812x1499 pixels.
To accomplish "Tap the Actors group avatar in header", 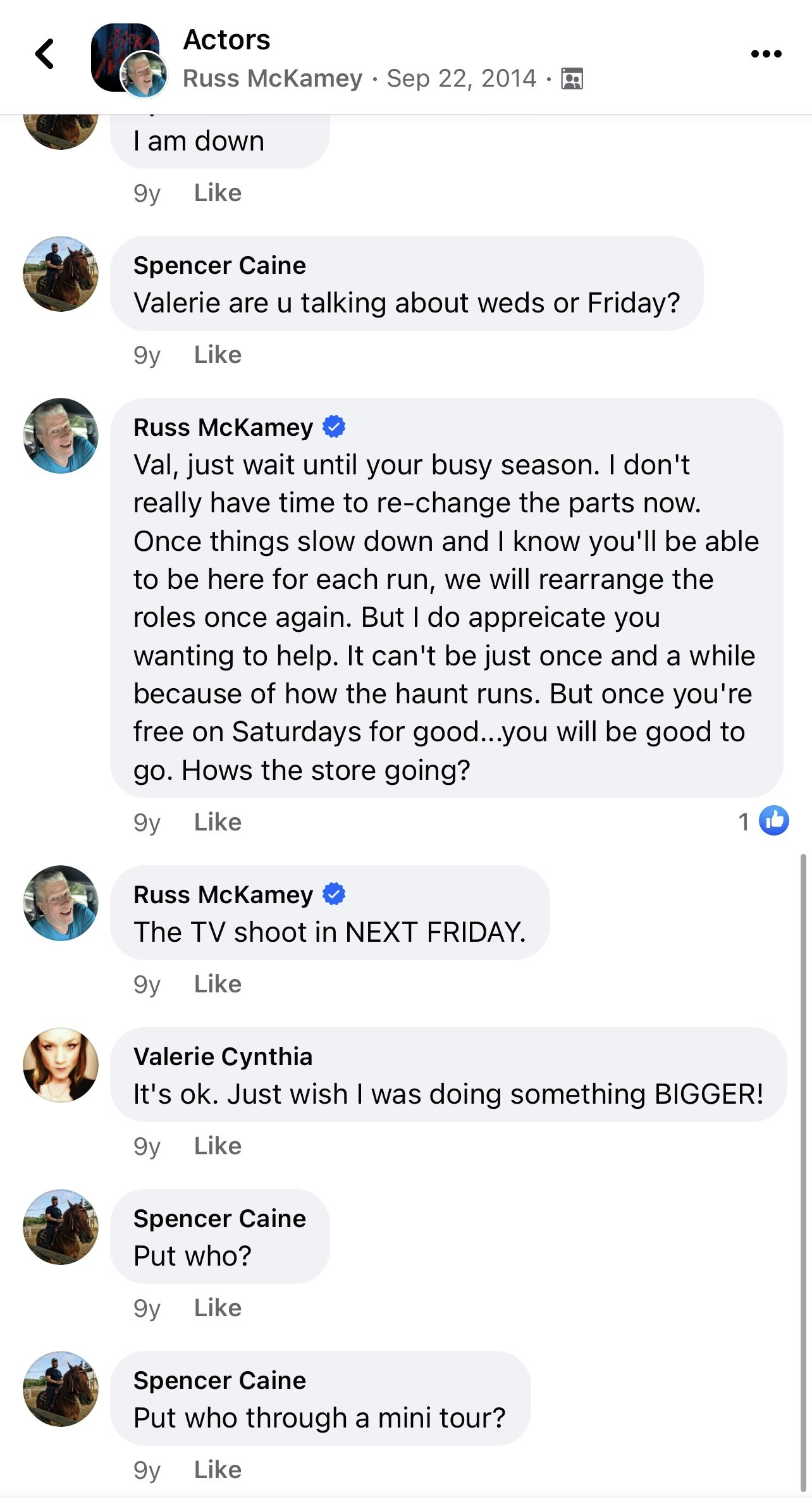I will (125, 58).
